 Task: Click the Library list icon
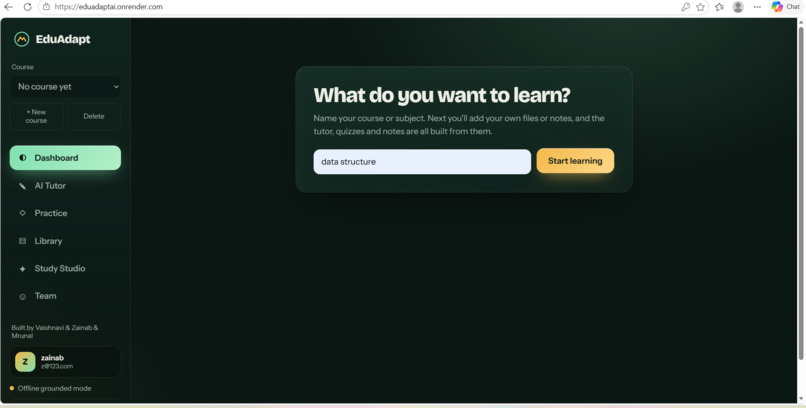coord(23,240)
